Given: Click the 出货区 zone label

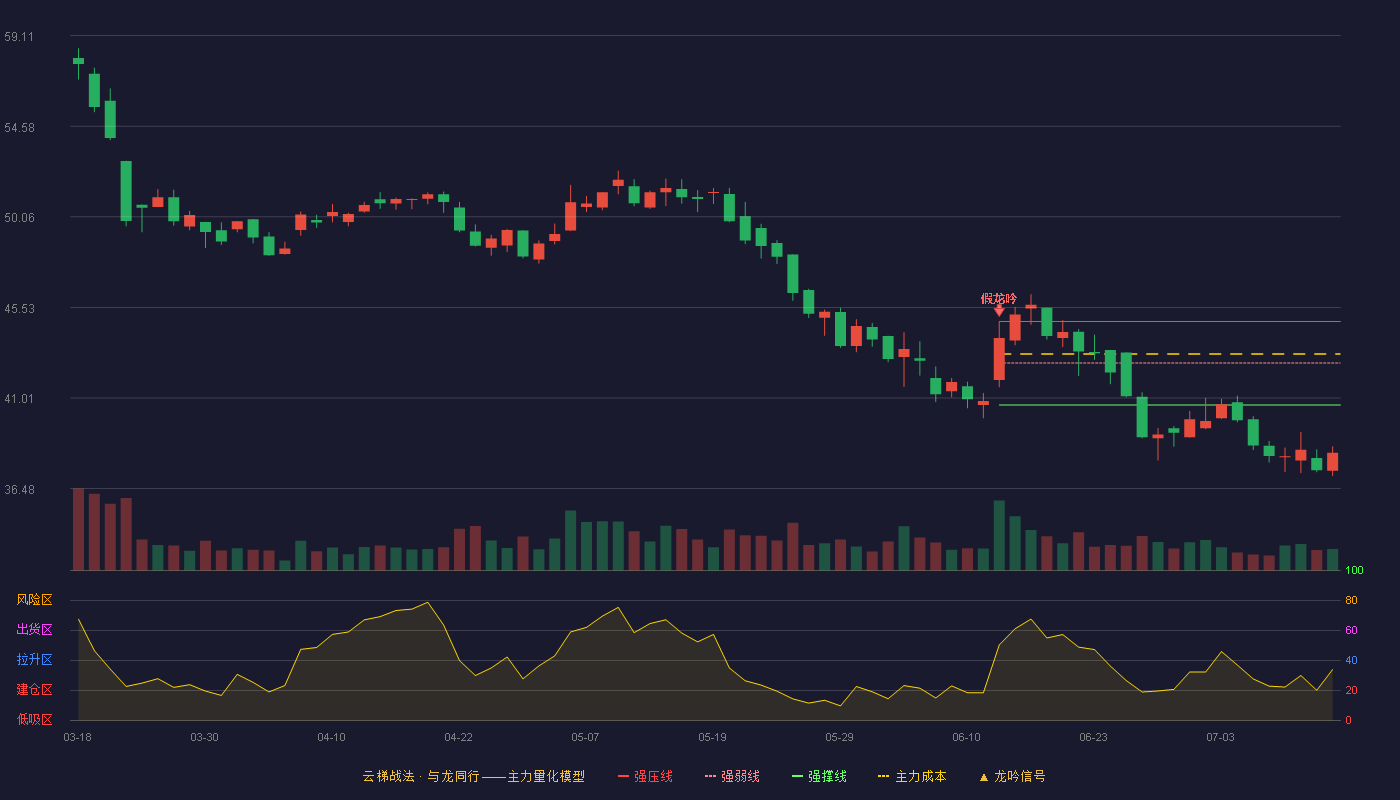Looking at the screenshot, I should 34,630.
